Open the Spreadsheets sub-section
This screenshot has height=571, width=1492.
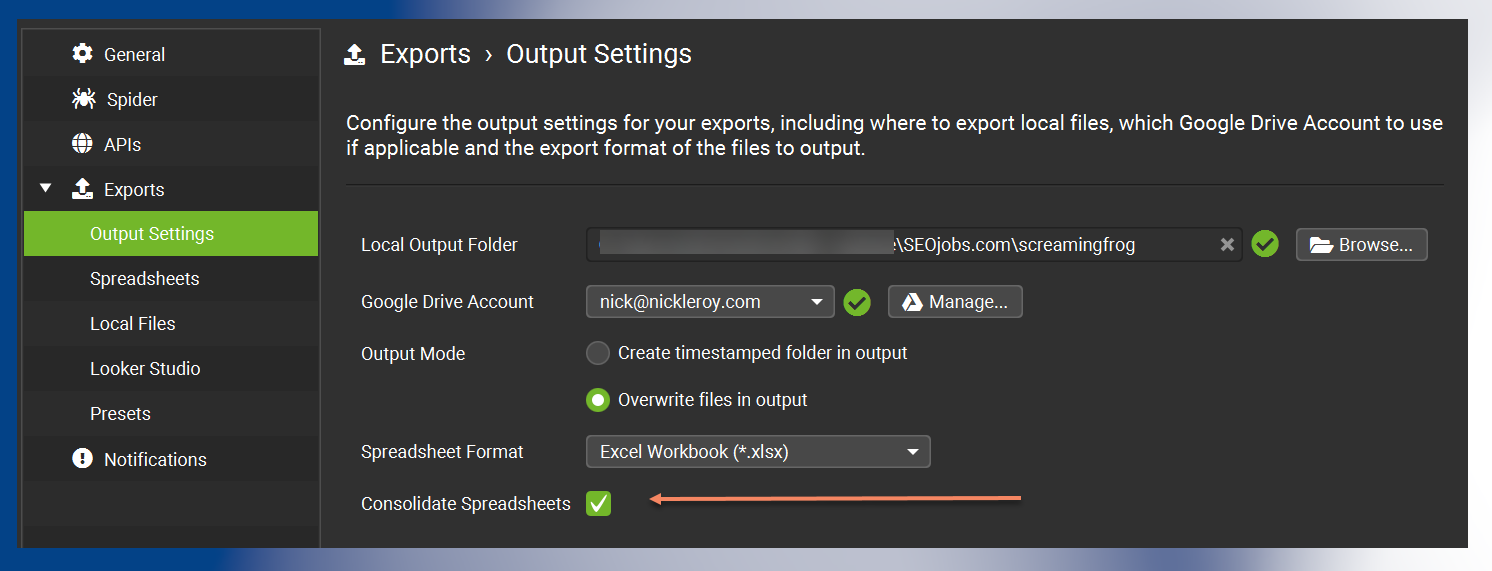[171, 279]
